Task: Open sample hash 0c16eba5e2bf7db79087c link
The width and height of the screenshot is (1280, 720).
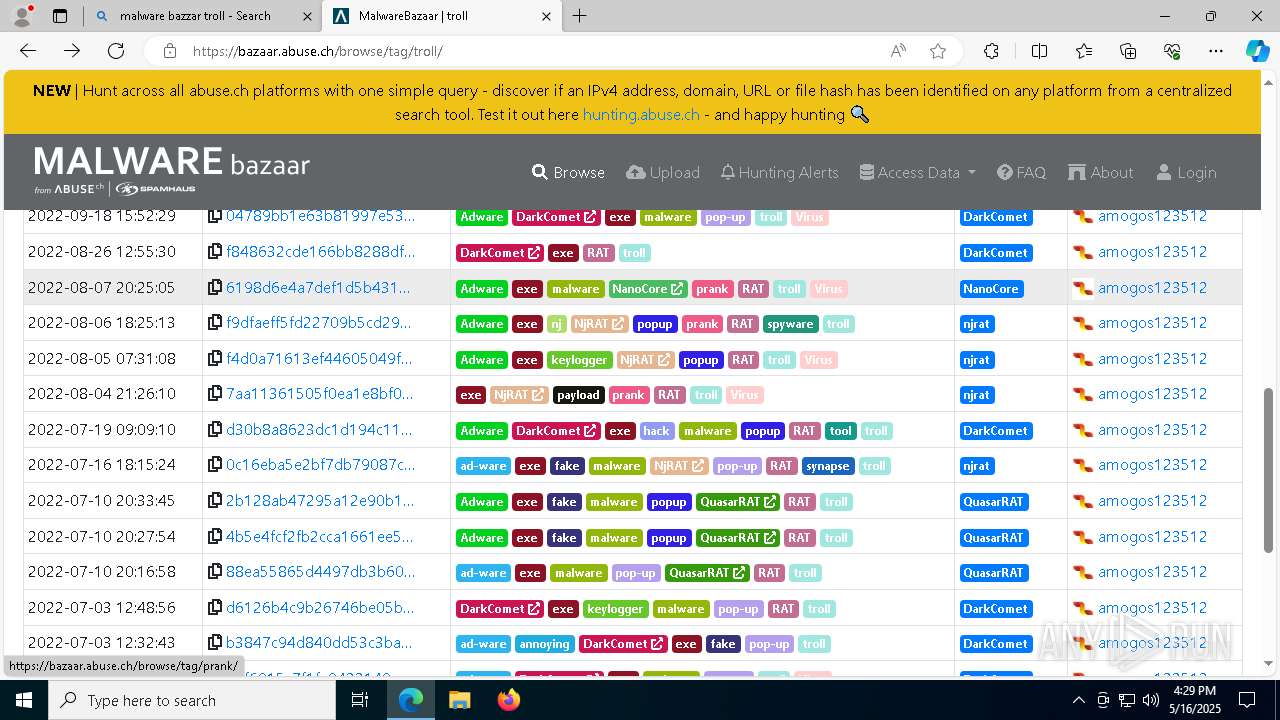Action: pyautogui.click(x=320, y=465)
